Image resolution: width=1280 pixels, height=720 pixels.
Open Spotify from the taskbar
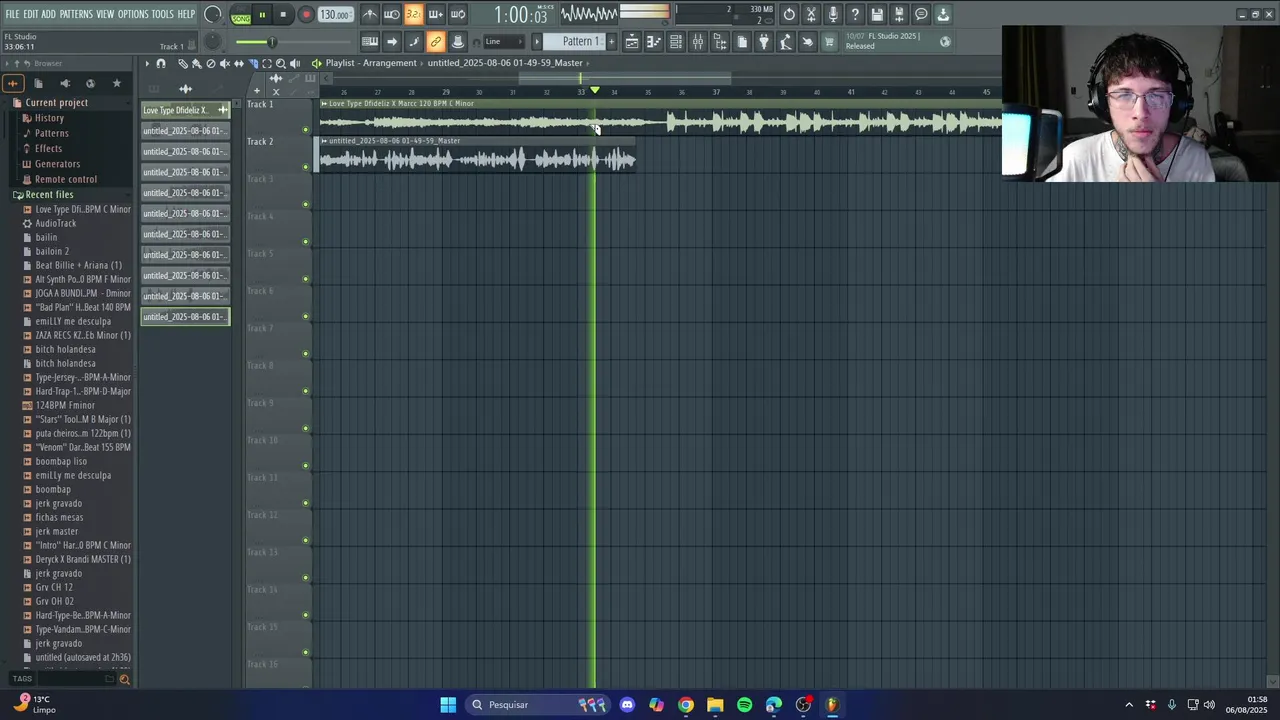[x=744, y=705]
